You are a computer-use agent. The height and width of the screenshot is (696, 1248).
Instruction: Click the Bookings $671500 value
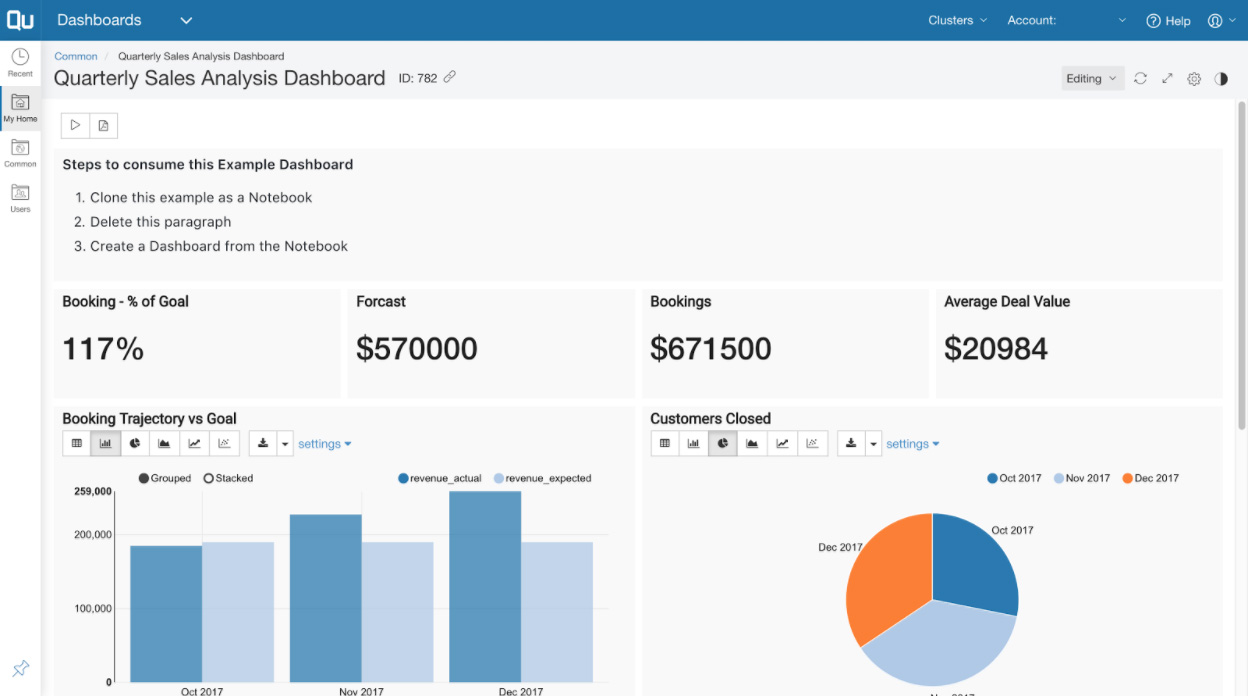click(x=711, y=348)
